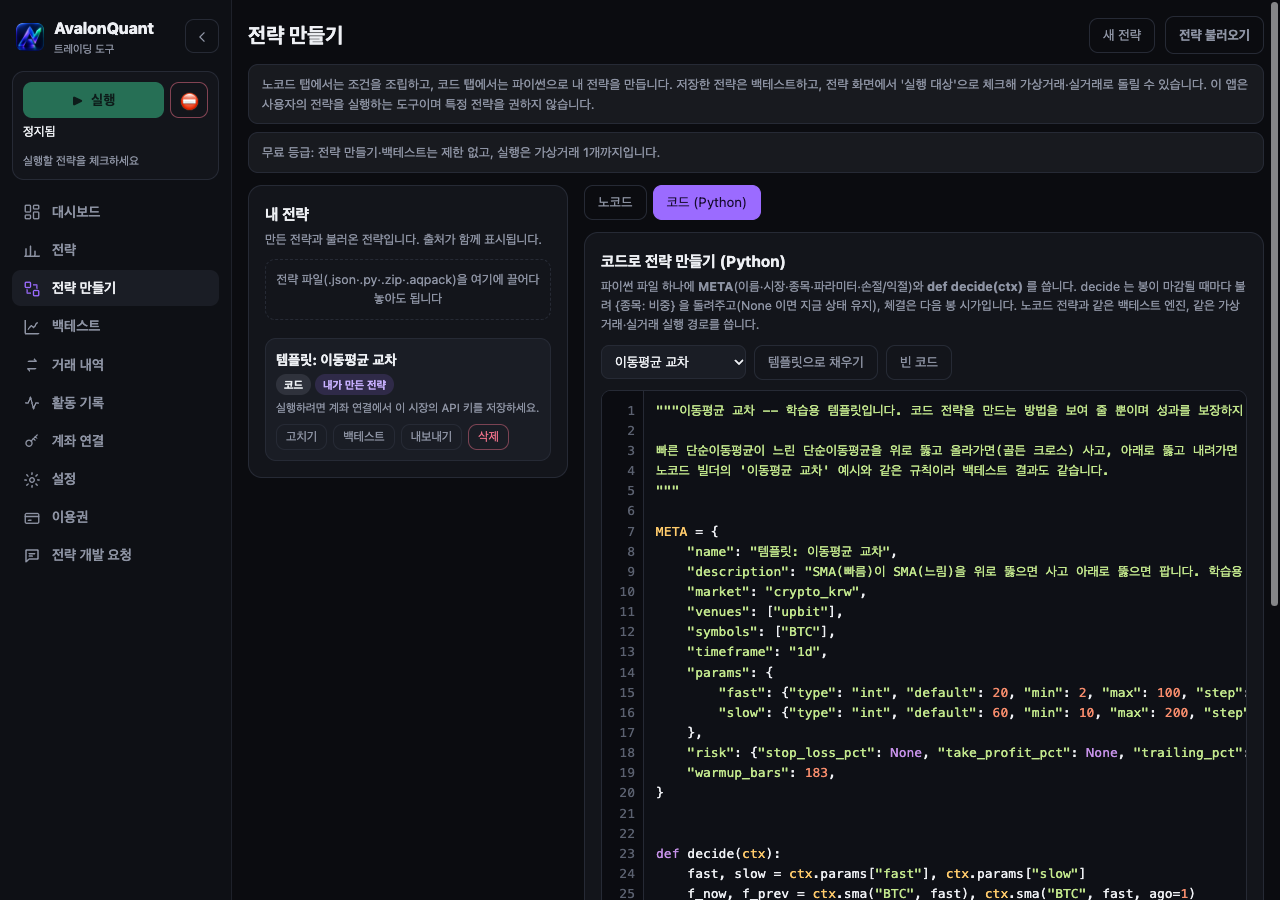
Task: Click the 템플릿으로 채우기 button
Action: tap(816, 362)
